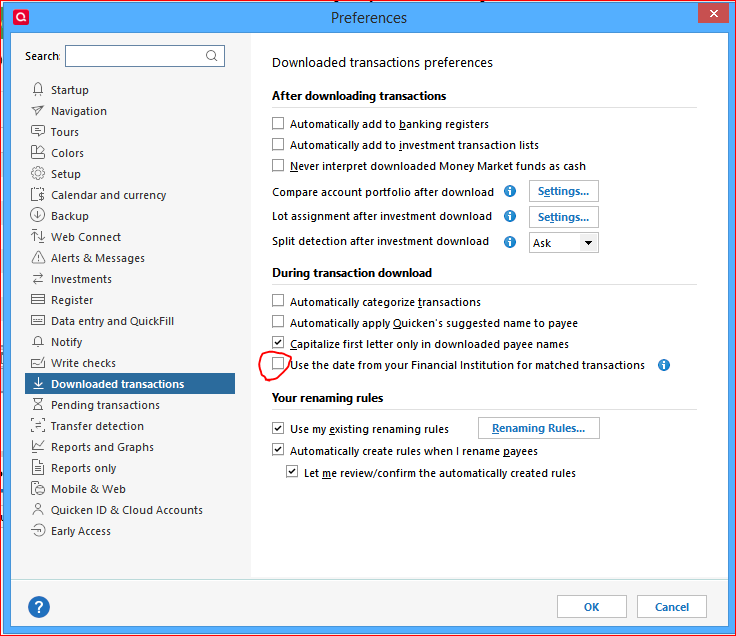This screenshot has width=736, height=636.
Task: Click info icon for Lot assignment
Action: click(510, 216)
